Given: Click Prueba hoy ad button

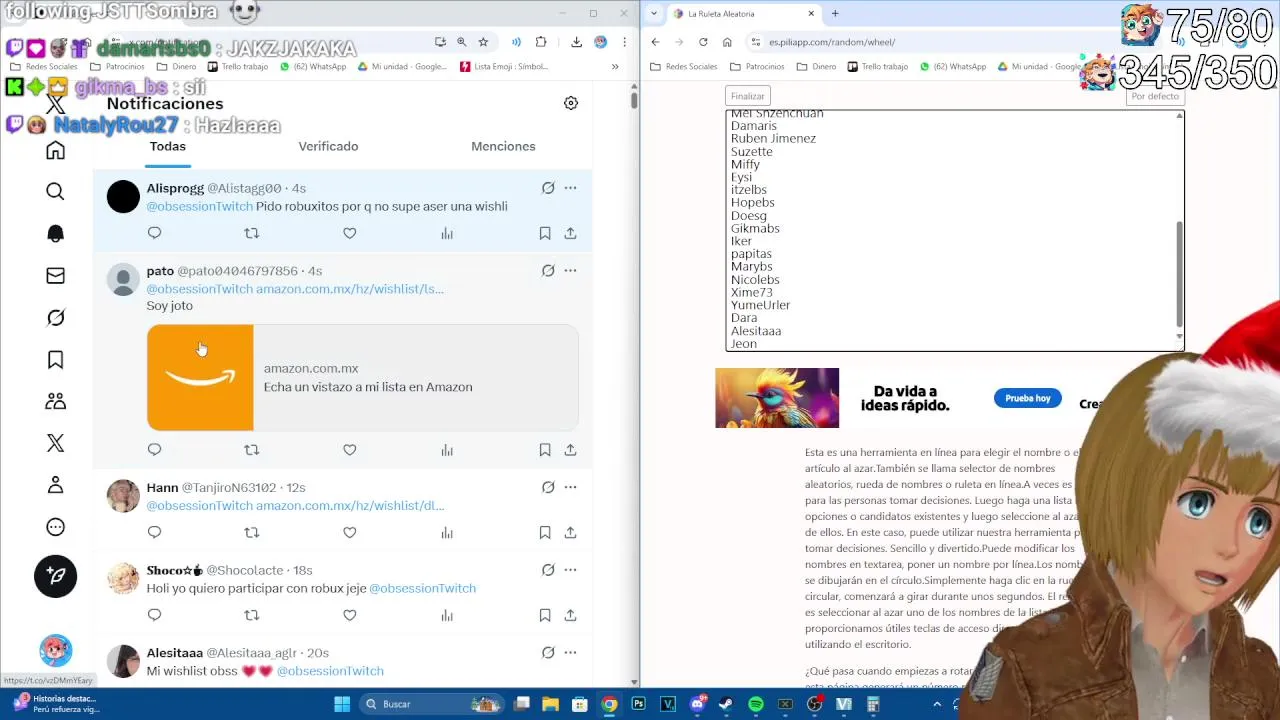Looking at the screenshot, I should [1027, 398].
